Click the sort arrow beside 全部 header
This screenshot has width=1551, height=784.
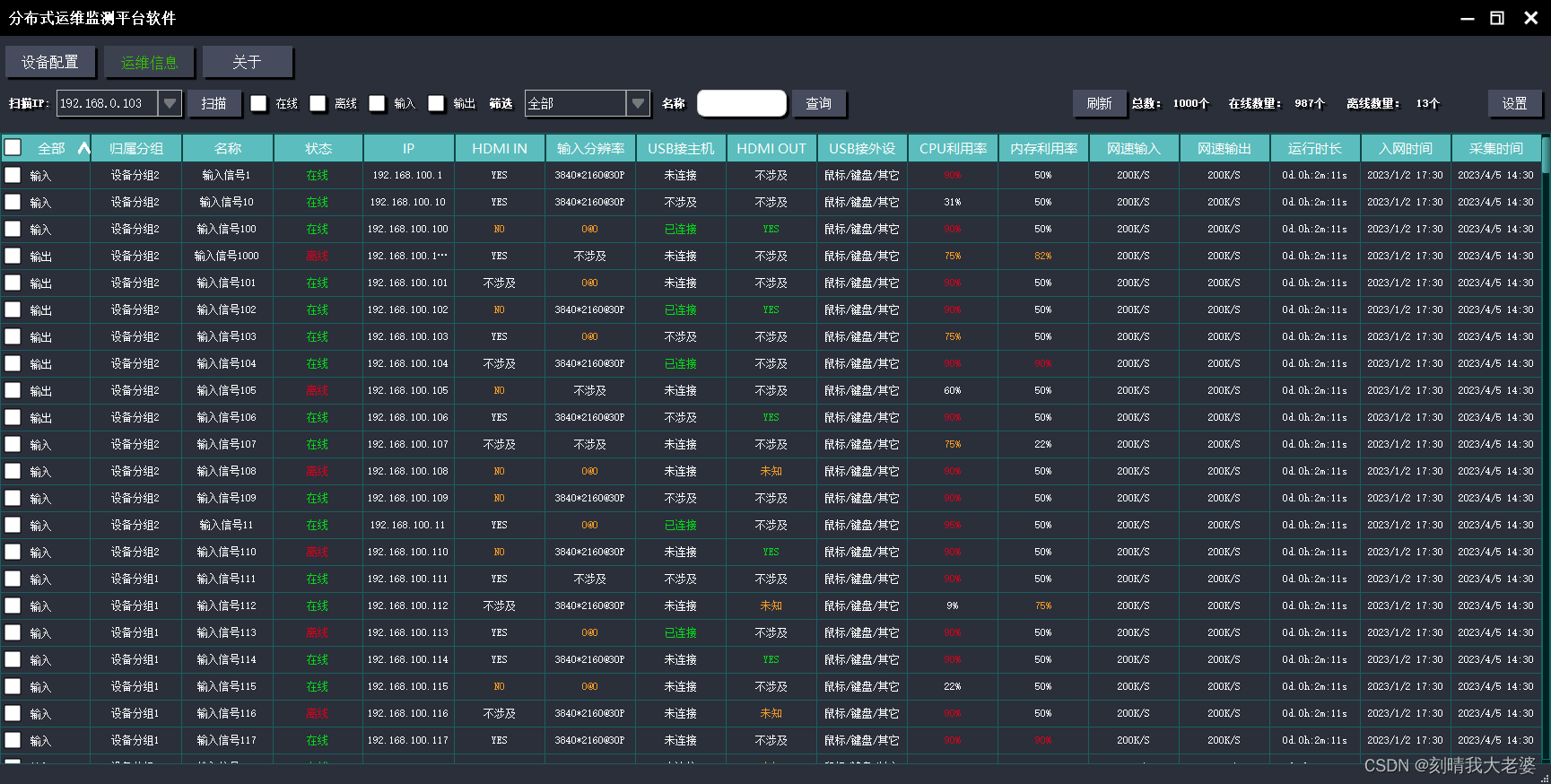pyautogui.click(x=83, y=148)
